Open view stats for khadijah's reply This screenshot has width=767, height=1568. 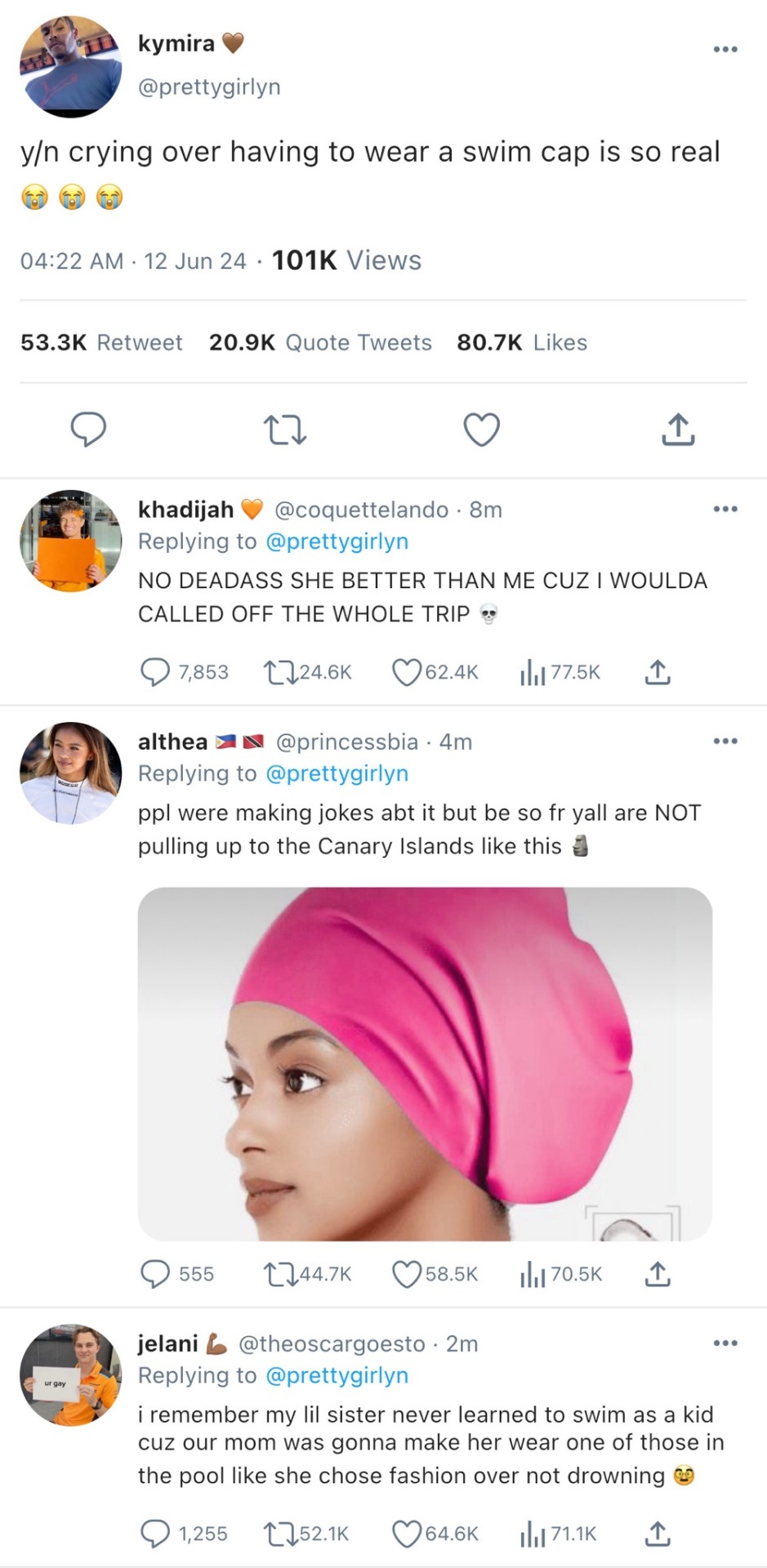pos(533,672)
